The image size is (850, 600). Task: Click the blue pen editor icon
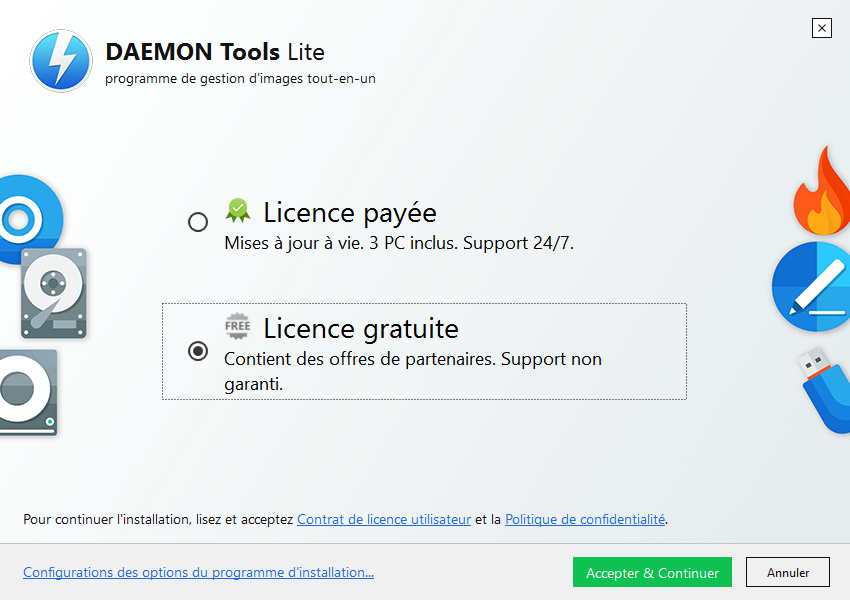(812, 287)
